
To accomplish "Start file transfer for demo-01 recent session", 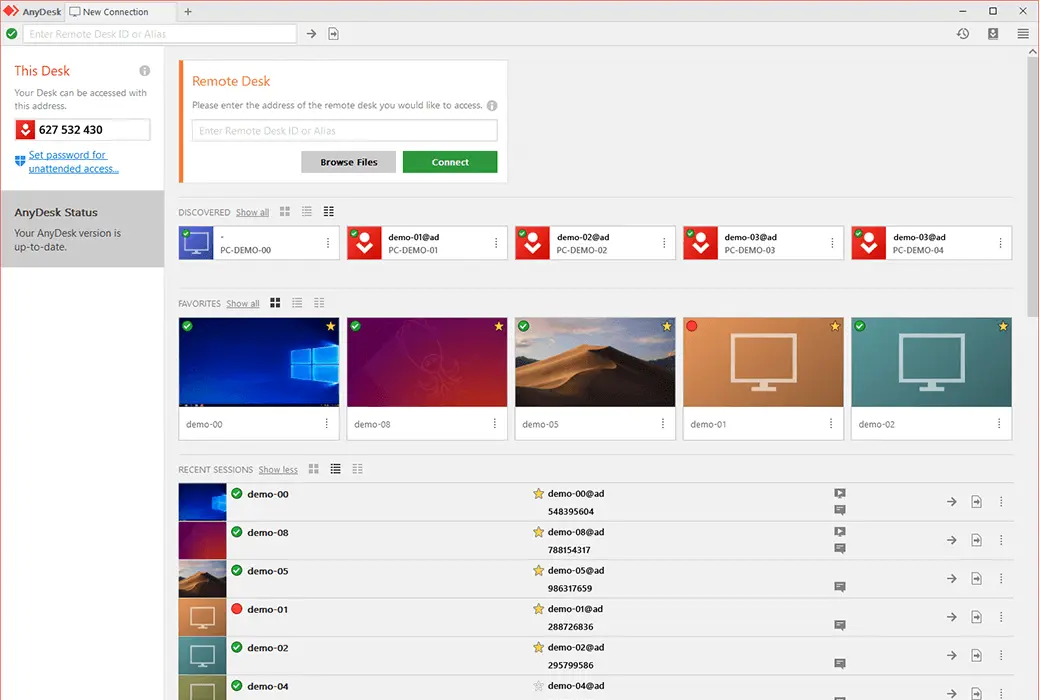I will point(977,617).
